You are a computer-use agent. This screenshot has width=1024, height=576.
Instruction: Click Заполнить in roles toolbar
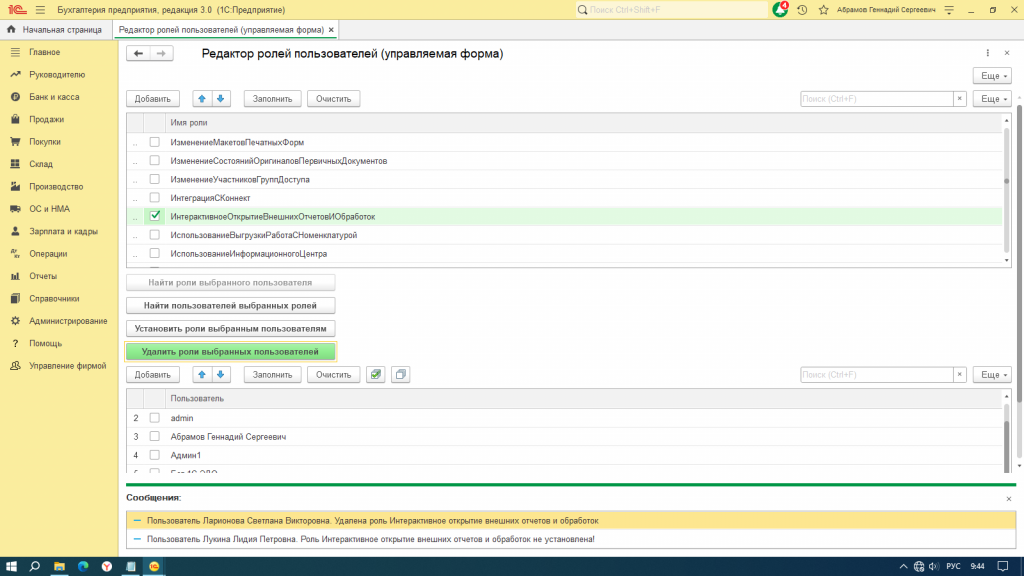[x=272, y=99]
